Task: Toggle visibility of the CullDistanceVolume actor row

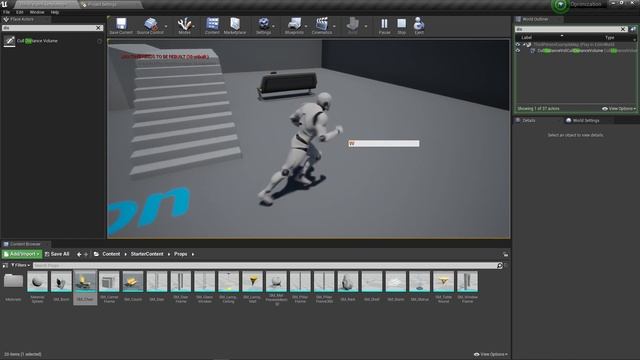Action: [518, 51]
